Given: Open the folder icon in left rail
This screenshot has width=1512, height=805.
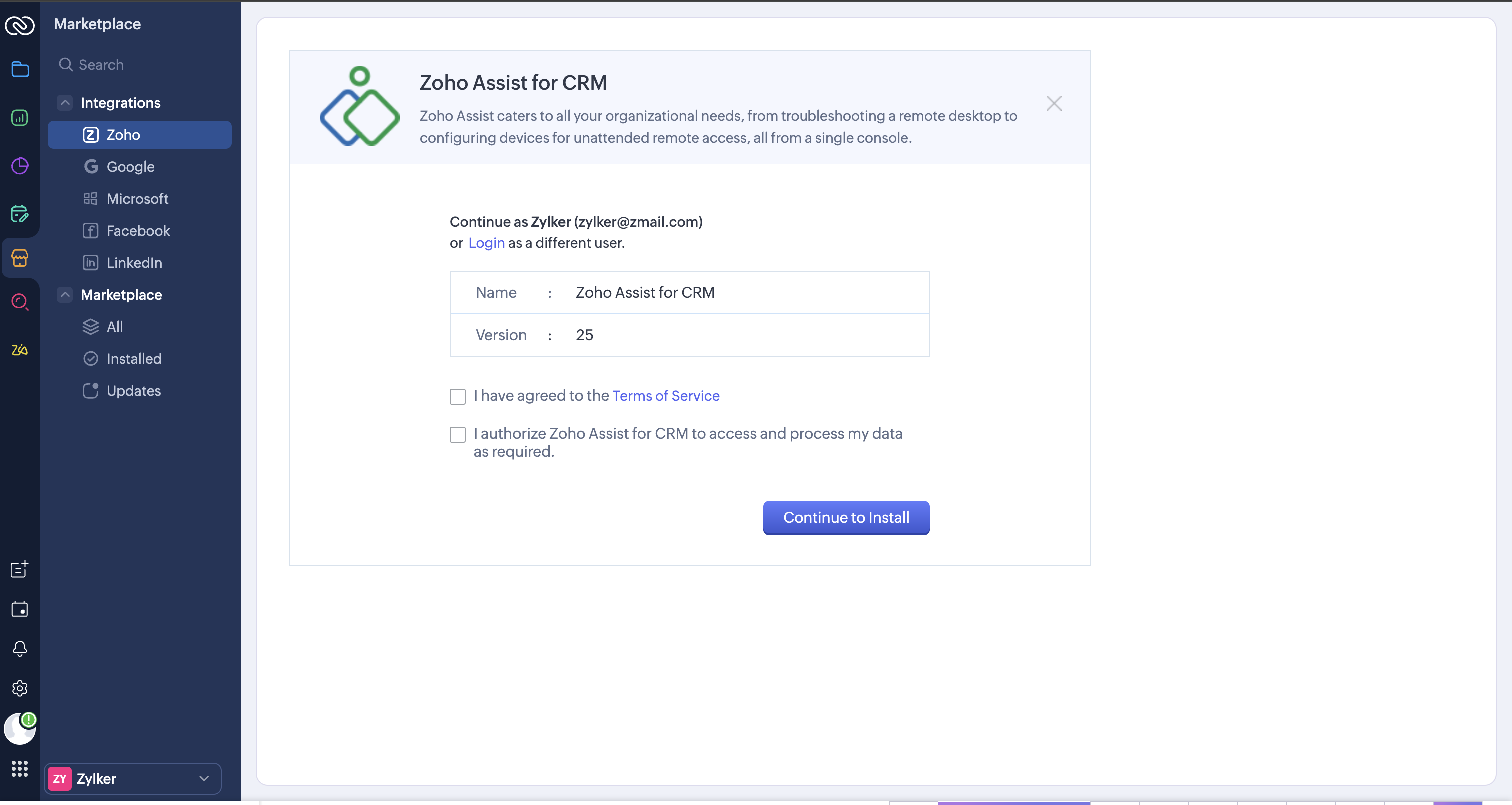Looking at the screenshot, I should pyautogui.click(x=20, y=70).
